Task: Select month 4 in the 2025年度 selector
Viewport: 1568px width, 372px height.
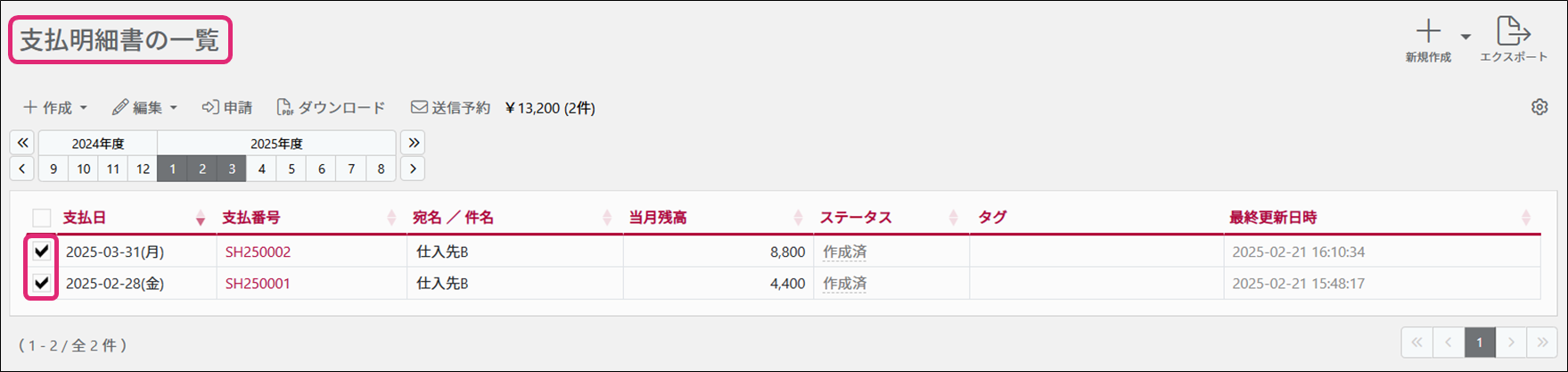Action: 262,169
